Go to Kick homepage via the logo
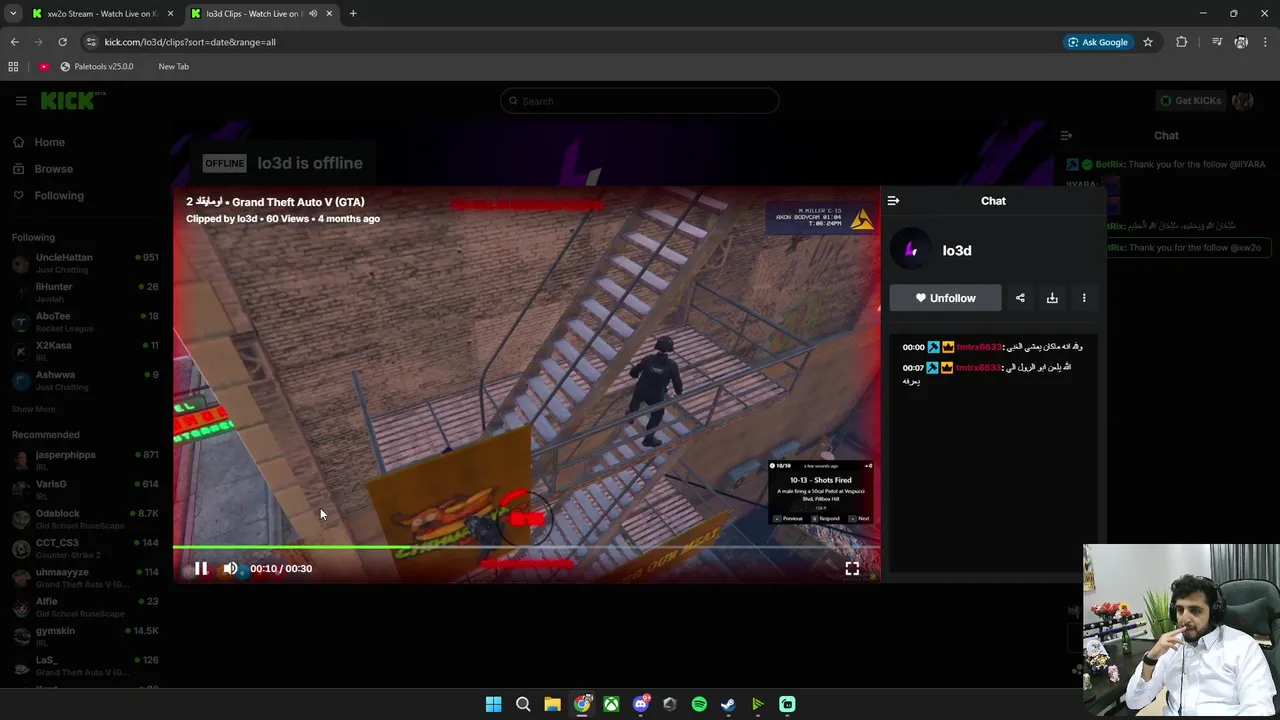Viewport: 1280px width, 720px height. [x=71, y=100]
